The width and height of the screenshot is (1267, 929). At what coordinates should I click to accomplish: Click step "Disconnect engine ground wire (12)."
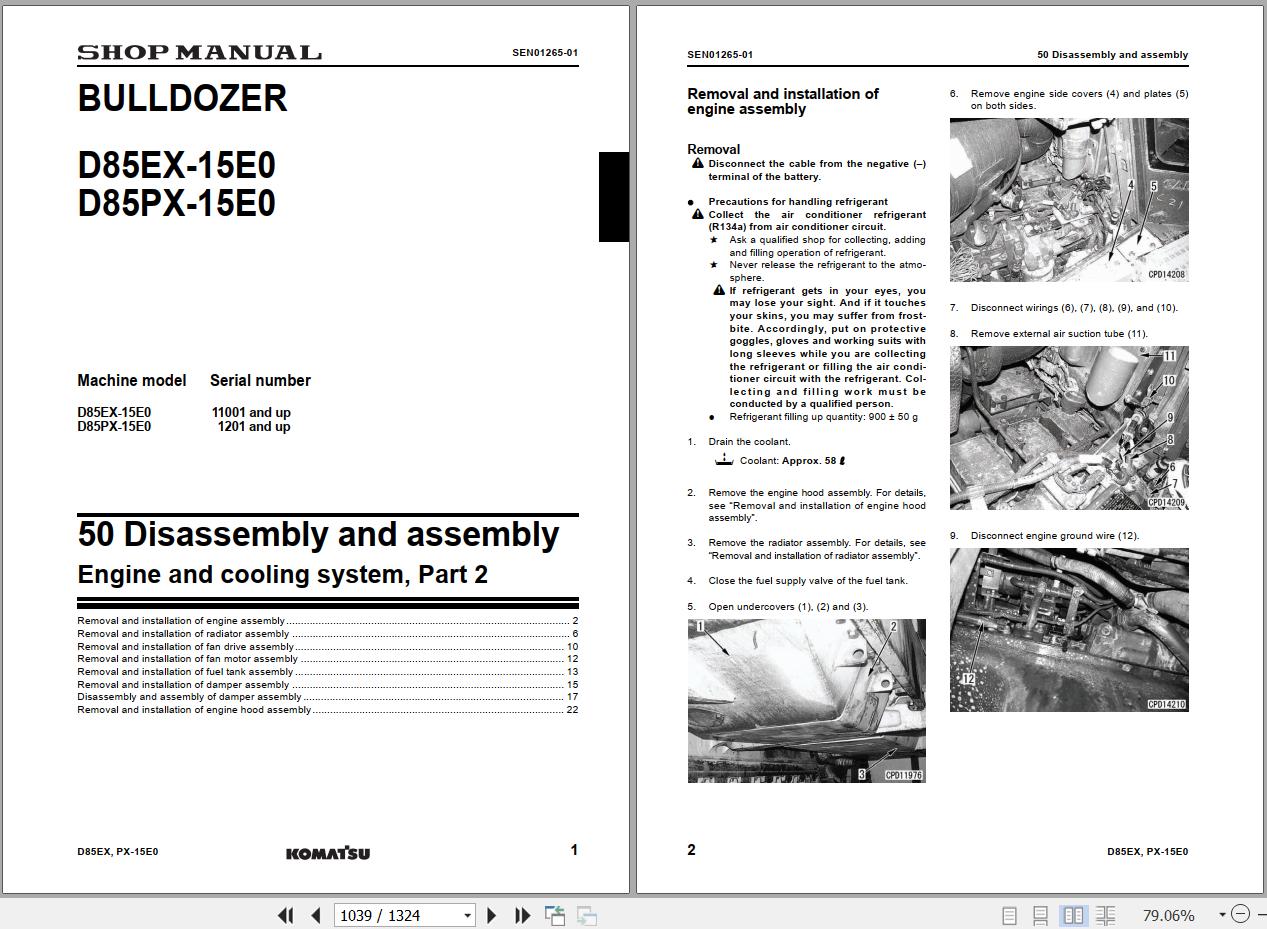pos(1055,536)
